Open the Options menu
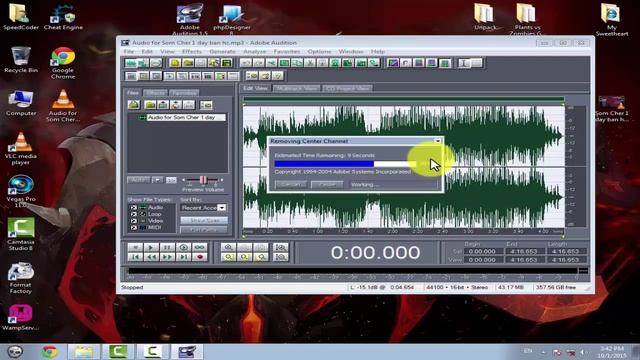640x360 pixels. [x=320, y=51]
